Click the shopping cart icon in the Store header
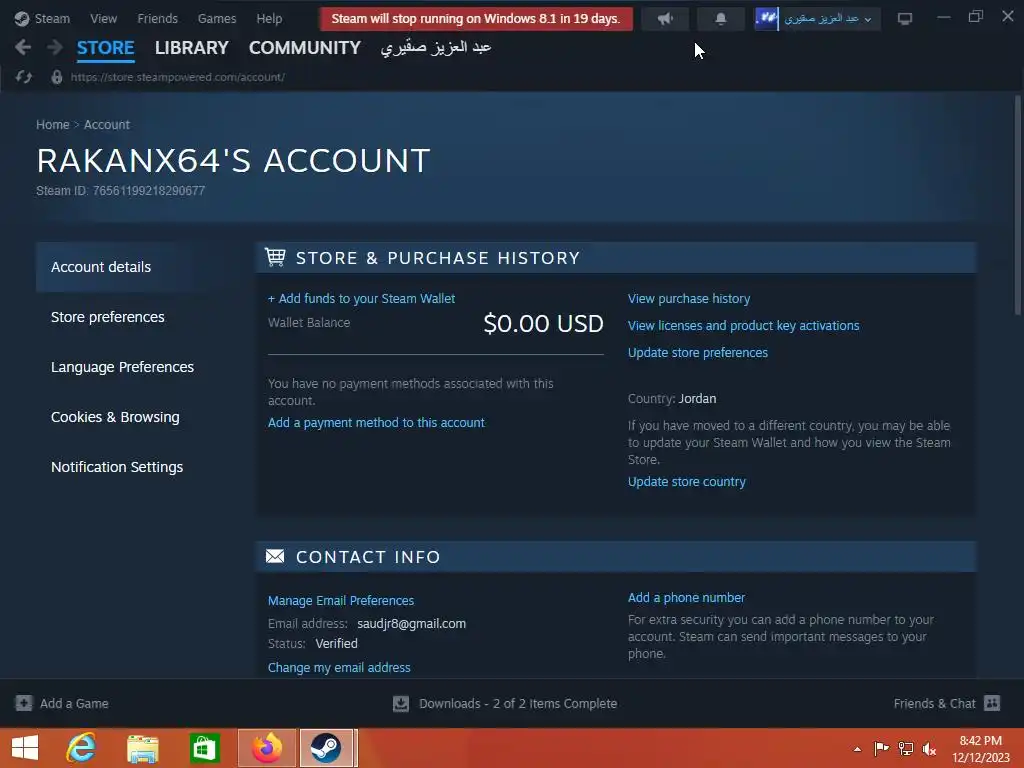The height and width of the screenshot is (768, 1024). [x=275, y=257]
